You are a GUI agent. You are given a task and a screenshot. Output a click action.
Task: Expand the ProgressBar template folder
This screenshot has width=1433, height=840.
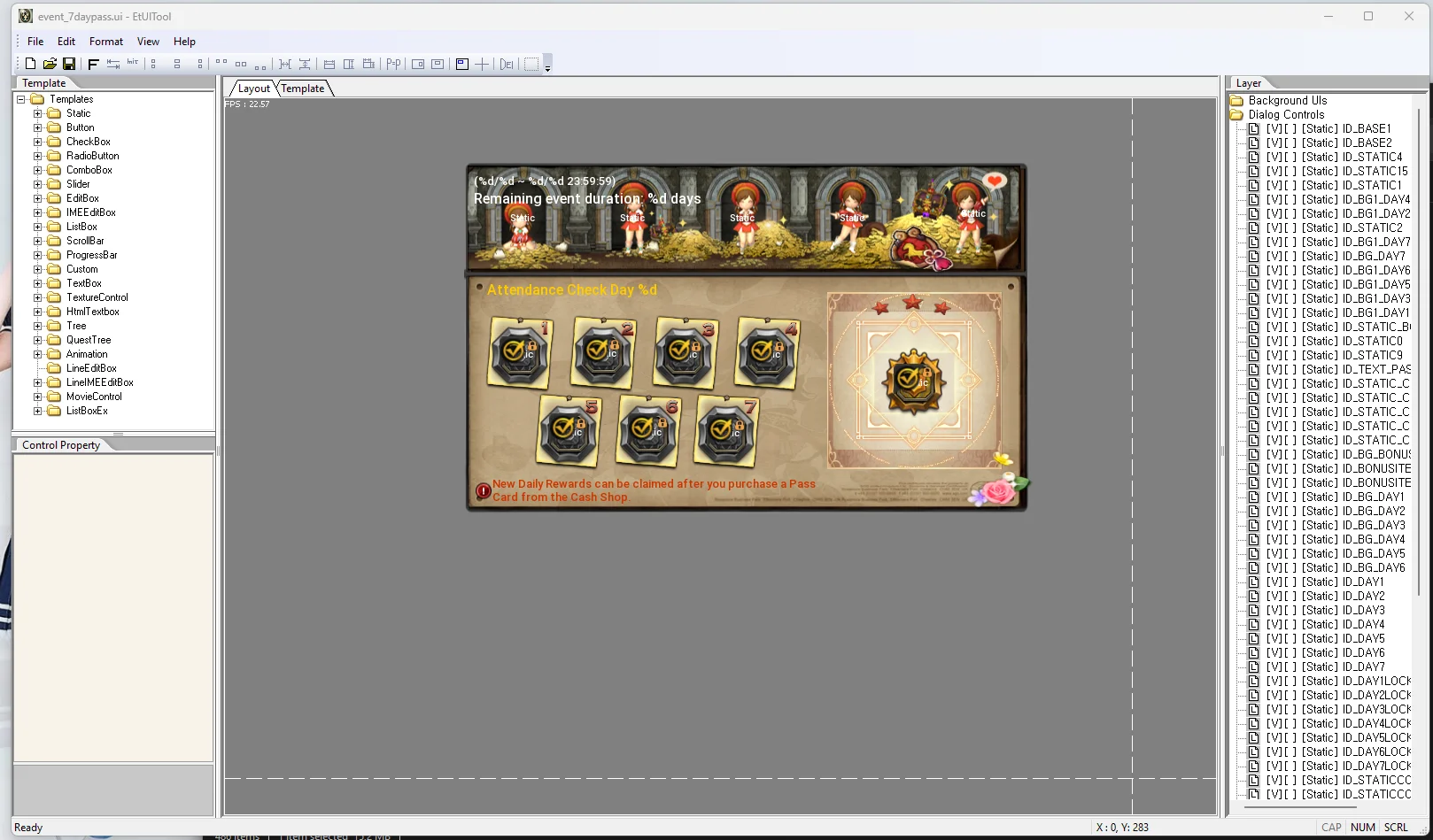(x=37, y=255)
